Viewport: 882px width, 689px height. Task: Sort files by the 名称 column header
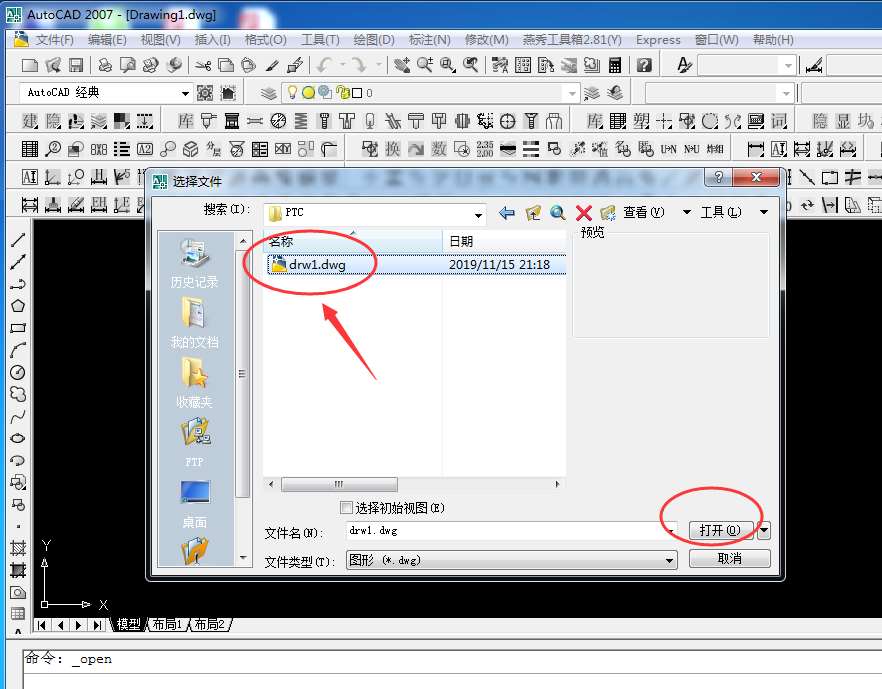[x=353, y=241]
